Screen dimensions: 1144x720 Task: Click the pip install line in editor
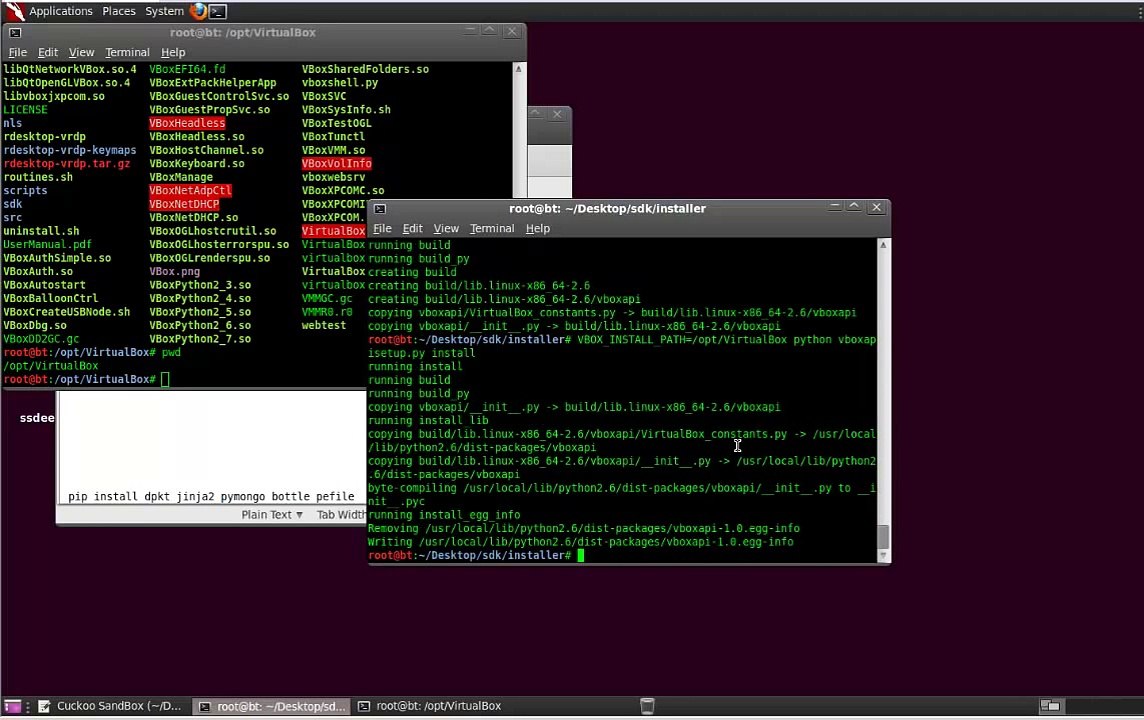[x=212, y=496]
